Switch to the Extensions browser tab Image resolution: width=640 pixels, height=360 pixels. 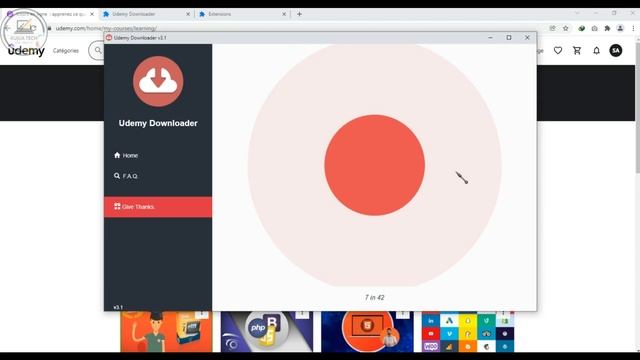pyautogui.click(x=242, y=14)
